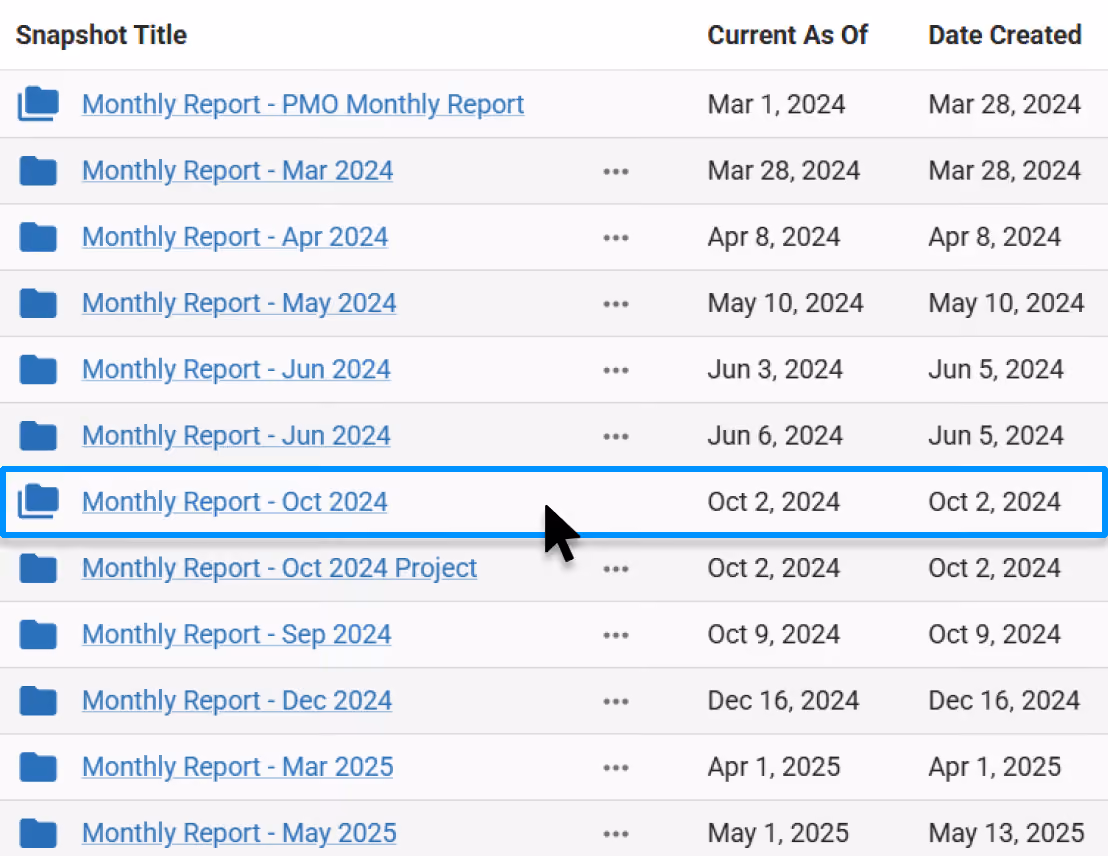
Task: Open the Monthly Report - Mar 2024 link
Action: (237, 171)
